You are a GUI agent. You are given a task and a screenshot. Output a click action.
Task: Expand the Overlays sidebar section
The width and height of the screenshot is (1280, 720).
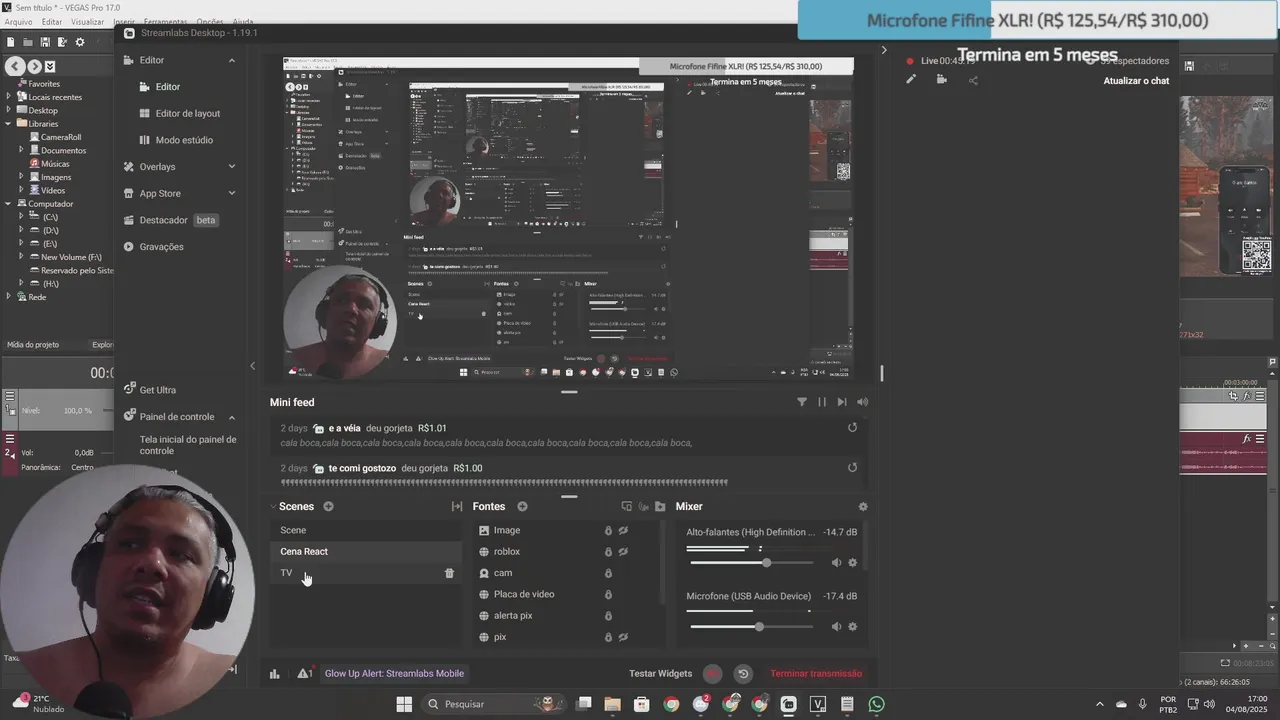232,167
